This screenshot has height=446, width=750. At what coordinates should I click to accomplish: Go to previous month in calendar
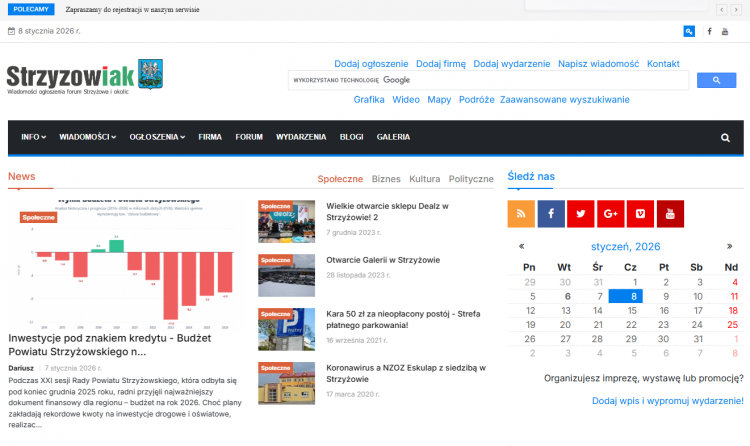tap(522, 246)
